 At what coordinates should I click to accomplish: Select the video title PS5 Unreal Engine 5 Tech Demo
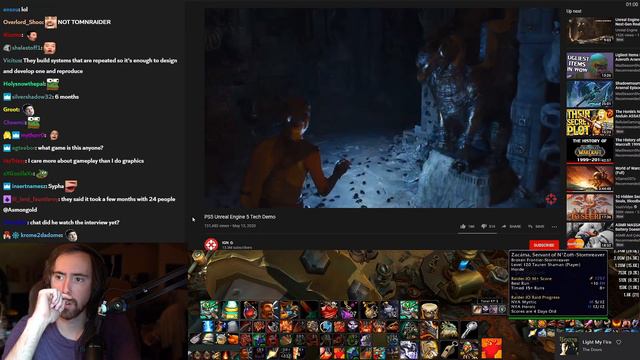point(240,217)
